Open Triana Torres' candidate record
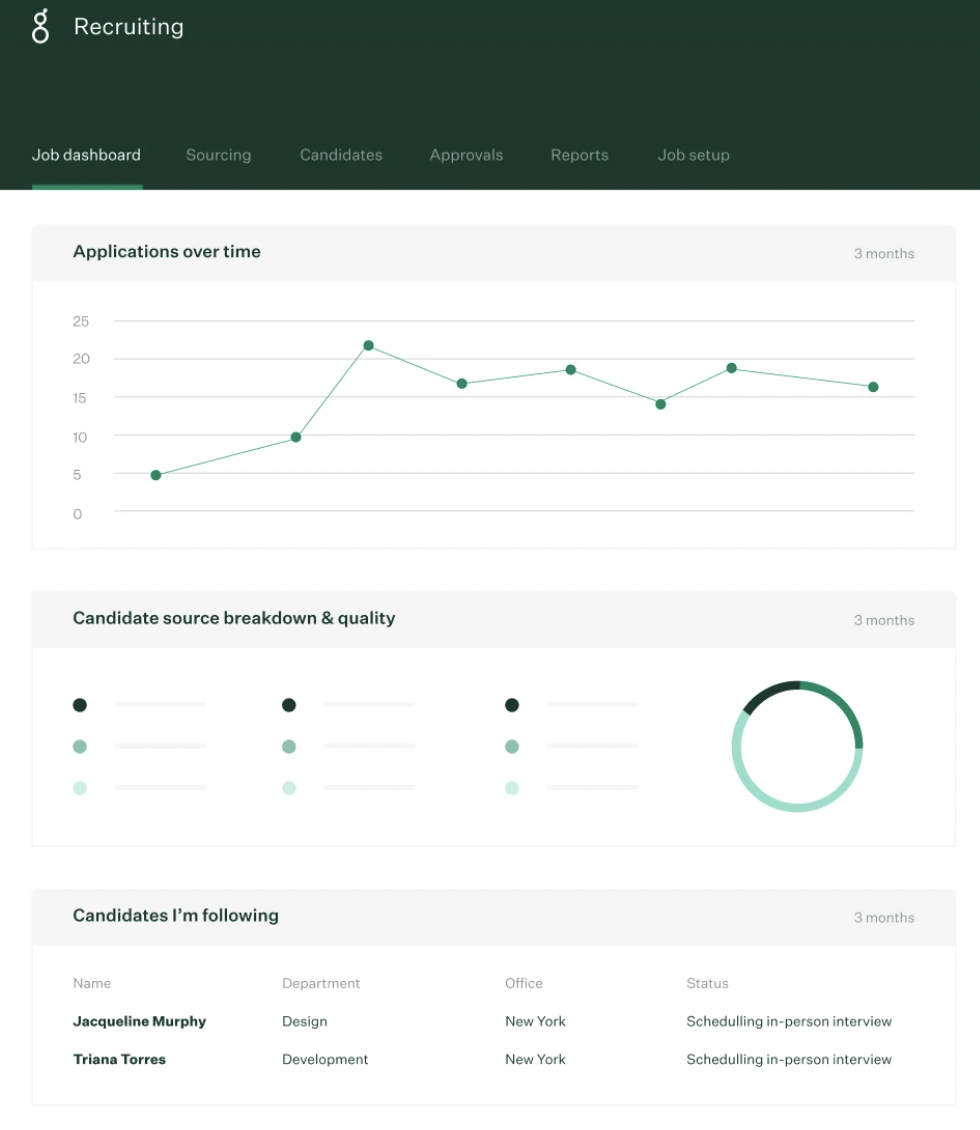 119,1059
